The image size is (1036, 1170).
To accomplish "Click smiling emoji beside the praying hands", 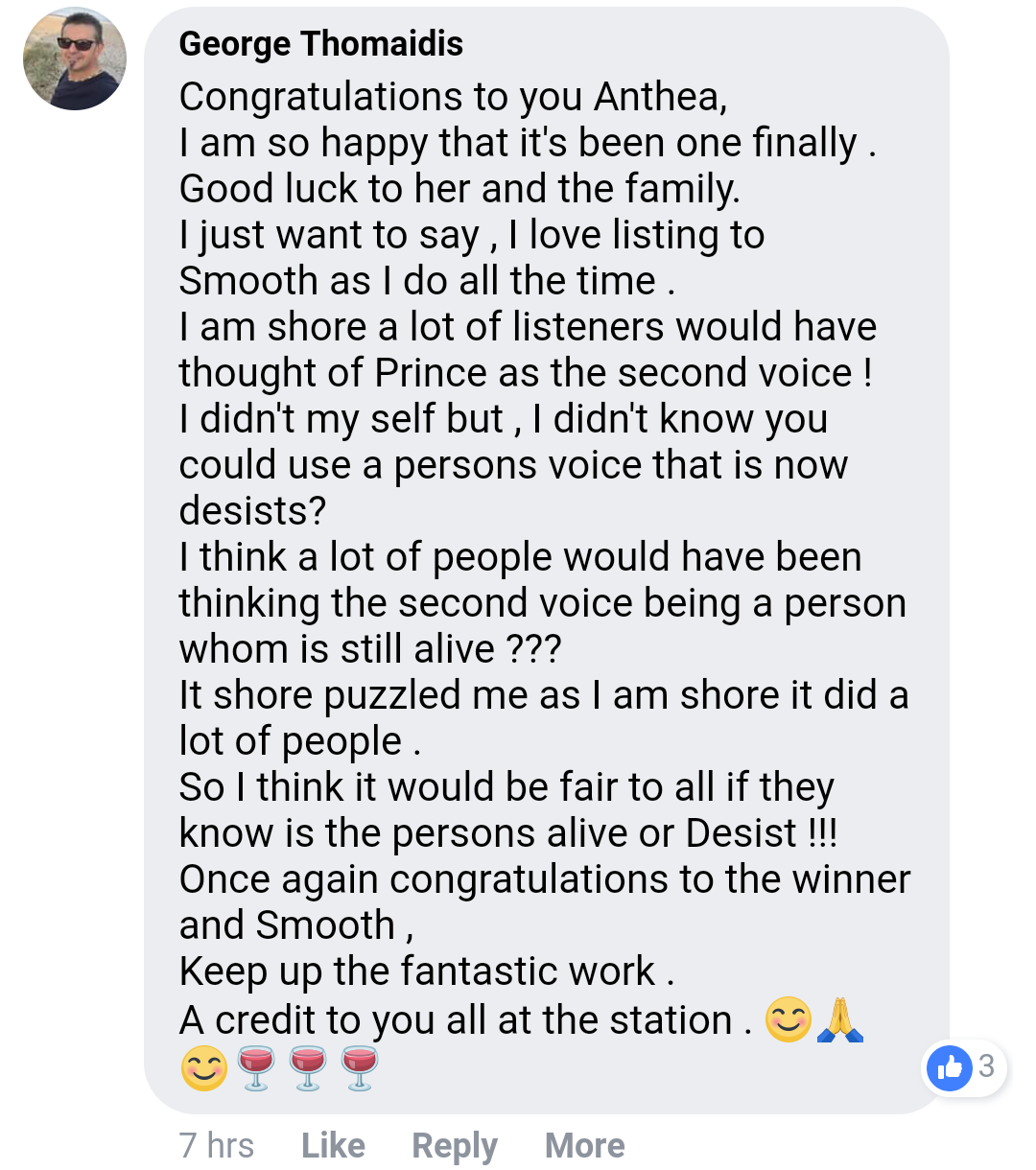I will [x=789, y=1019].
